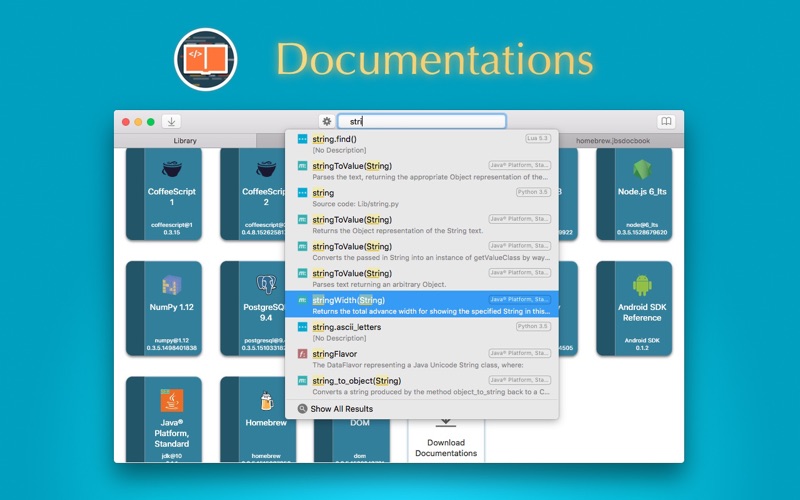Image resolution: width=800 pixels, height=500 pixels.
Task: Click the field icon beside stringFlavor
Action: coord(303,353)
